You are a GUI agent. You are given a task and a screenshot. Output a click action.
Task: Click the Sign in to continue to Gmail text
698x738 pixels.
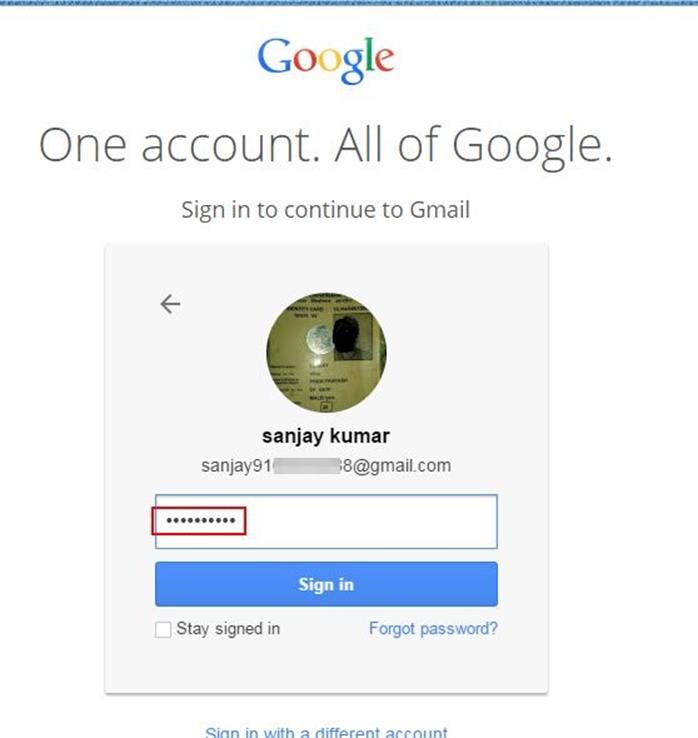point(326,210)
